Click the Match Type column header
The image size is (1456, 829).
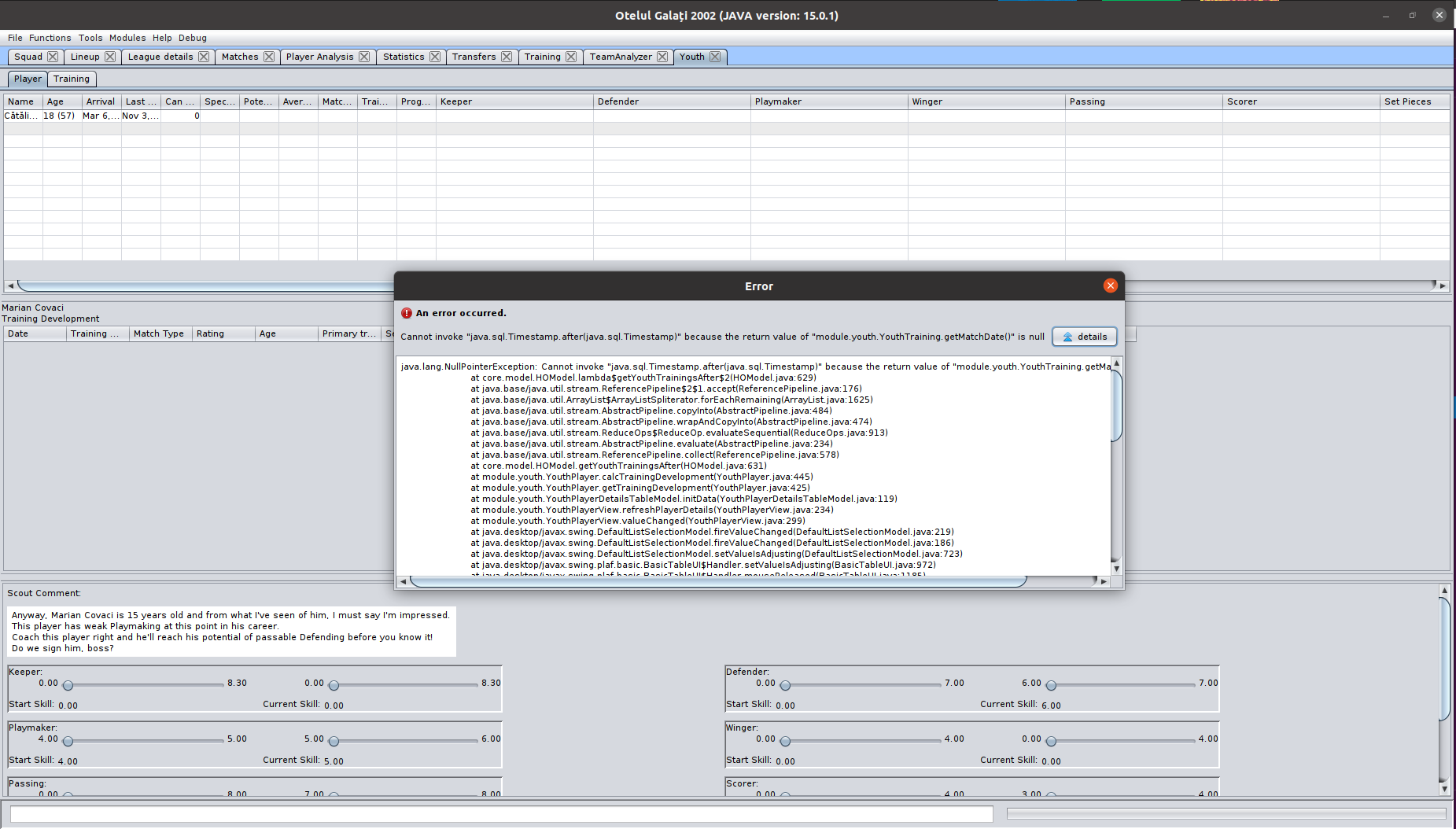tap(160, 333)
